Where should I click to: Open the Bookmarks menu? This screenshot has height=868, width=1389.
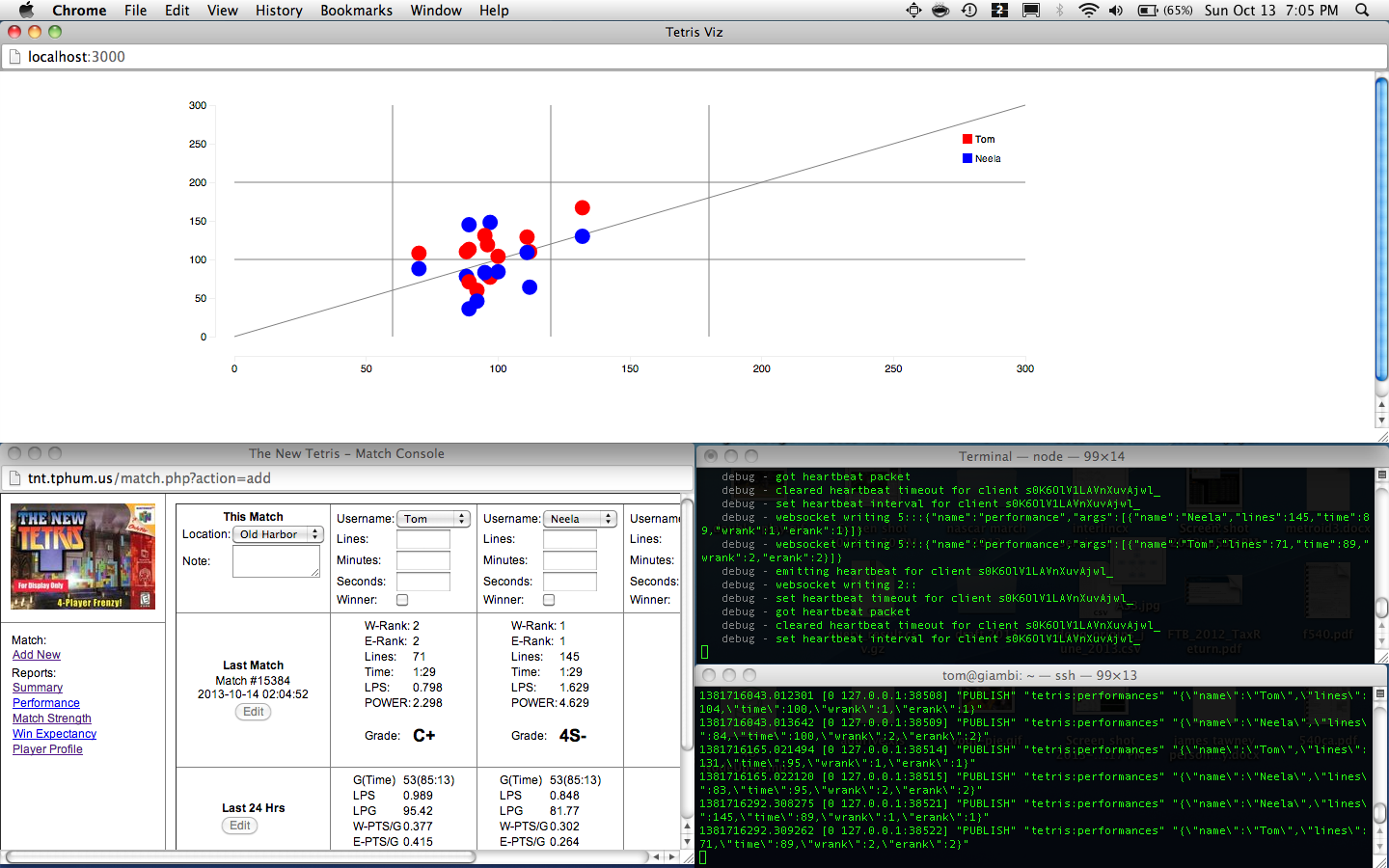(x=356, y=11)
